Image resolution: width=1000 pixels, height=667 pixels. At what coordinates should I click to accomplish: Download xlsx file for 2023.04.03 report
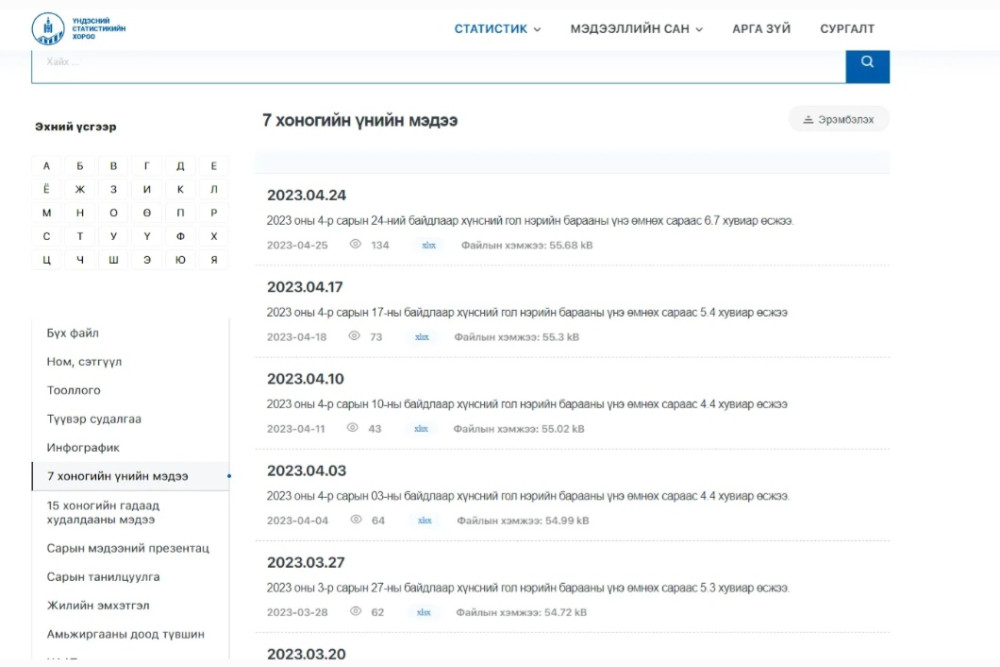coord(424,520)
